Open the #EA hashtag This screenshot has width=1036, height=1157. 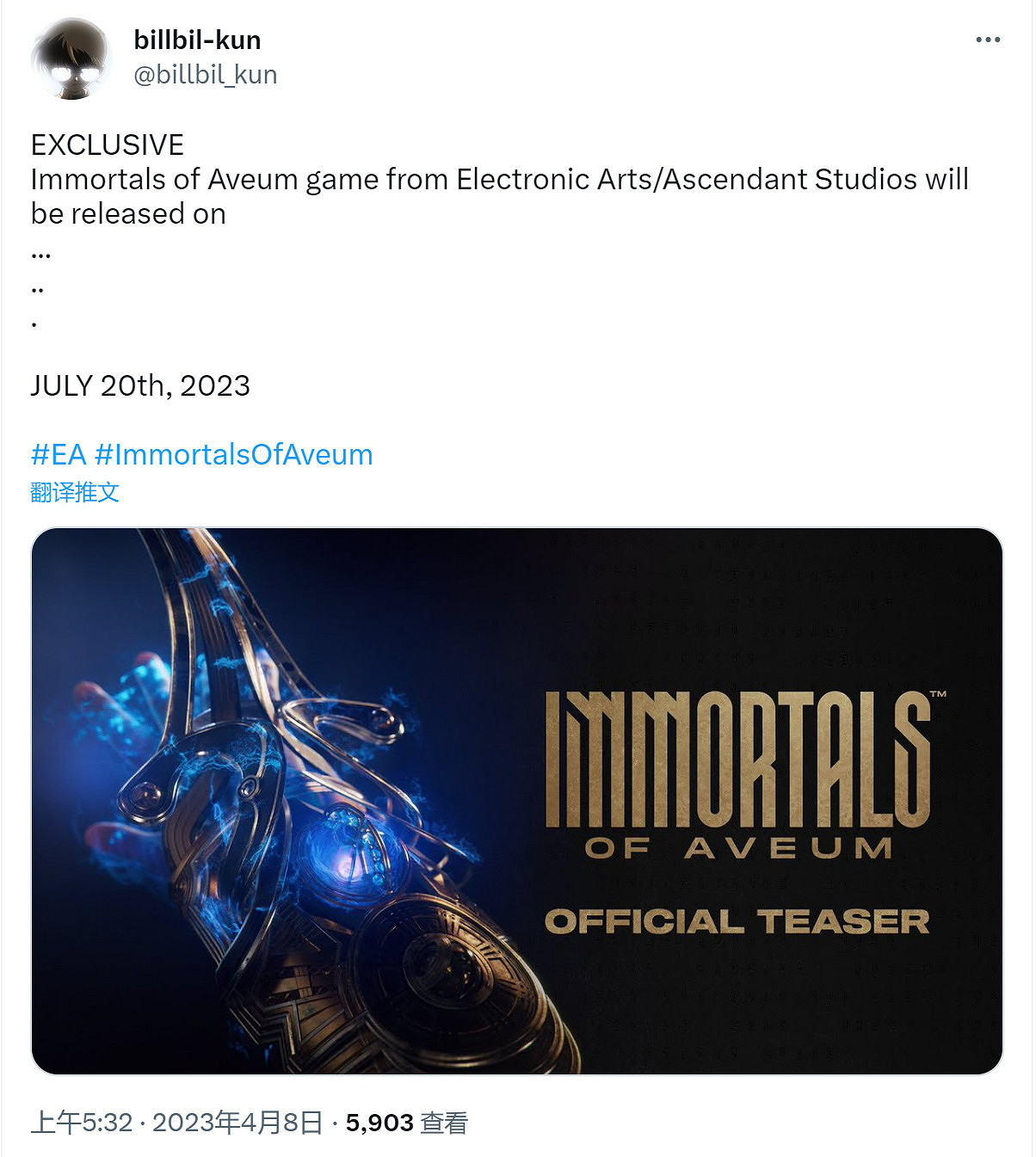59,454
